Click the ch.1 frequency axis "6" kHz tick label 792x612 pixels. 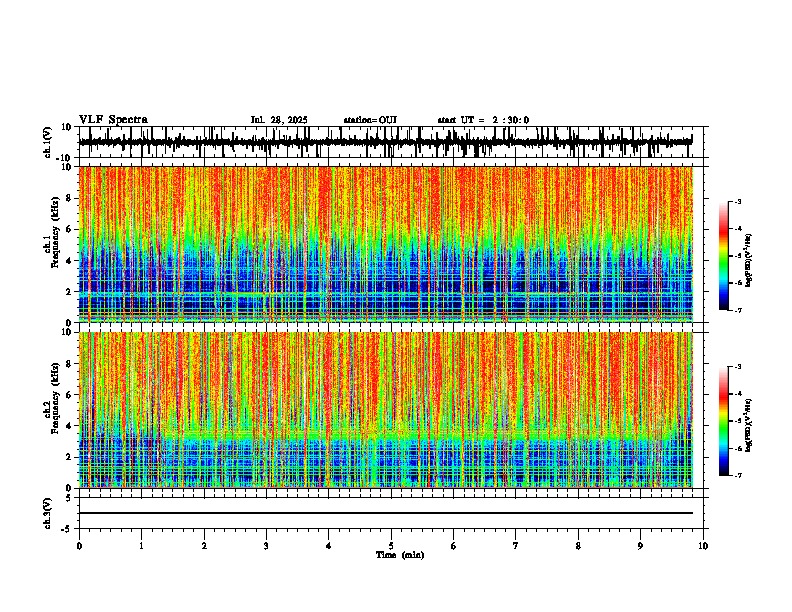click(70, 229)
